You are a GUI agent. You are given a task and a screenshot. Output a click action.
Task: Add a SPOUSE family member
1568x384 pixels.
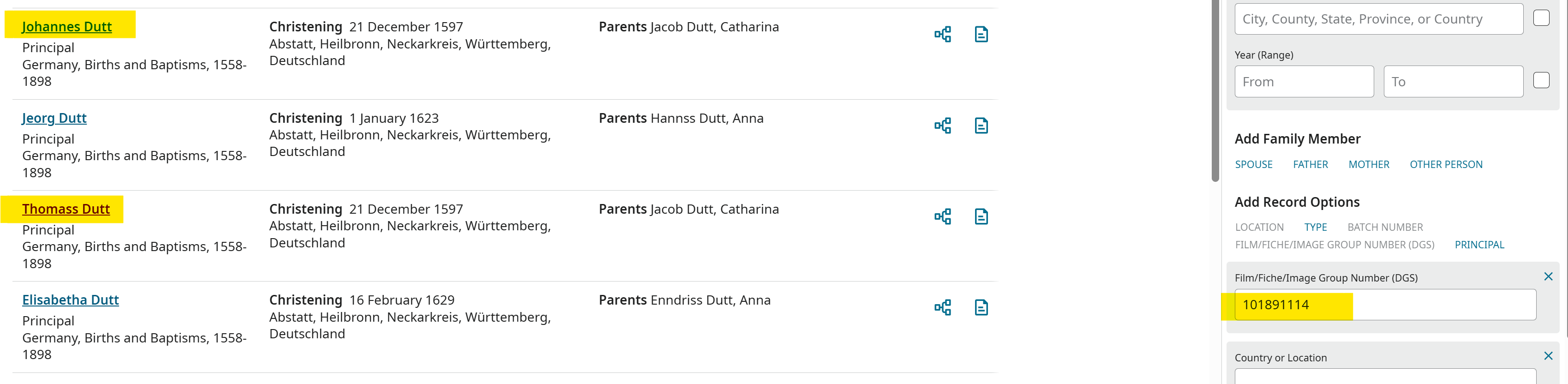(1253, 164)
